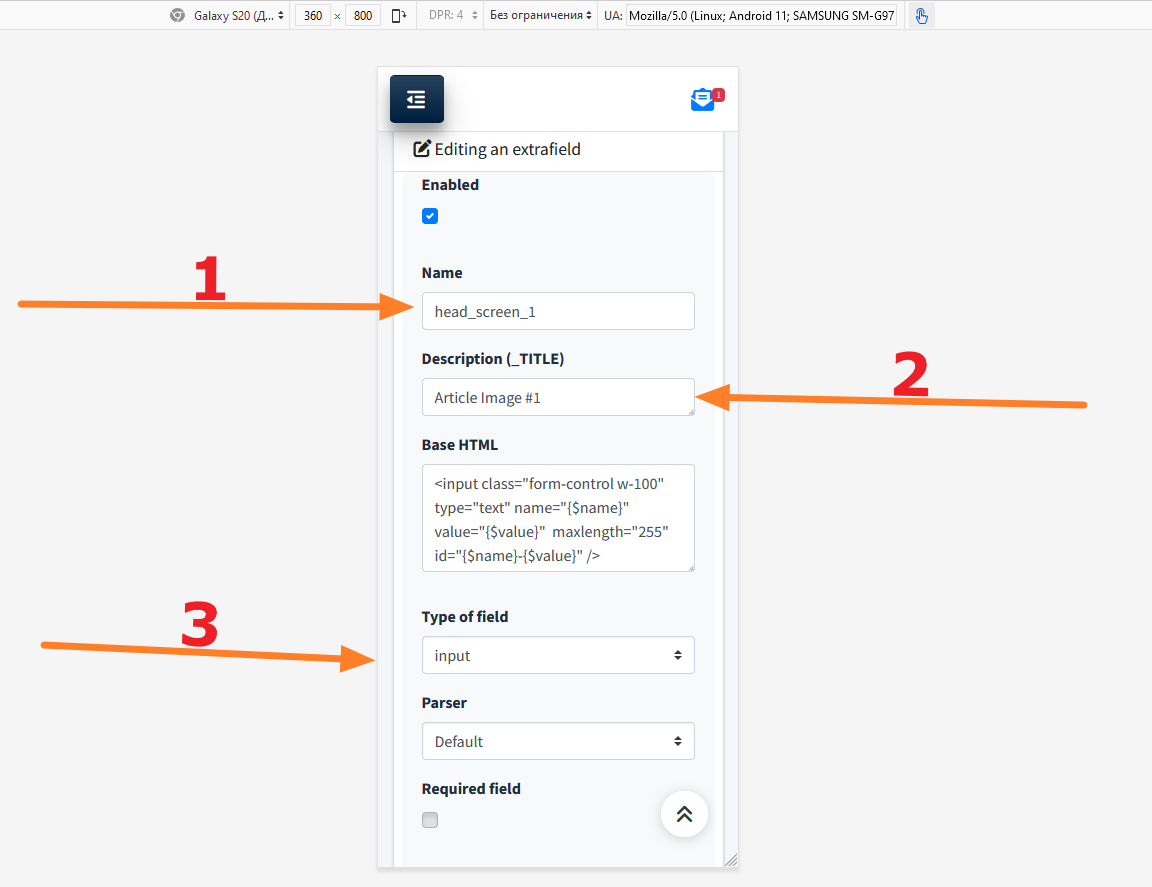Click the viewport height field showing 800
1152x887 pixels.
(x=363, y=15)
